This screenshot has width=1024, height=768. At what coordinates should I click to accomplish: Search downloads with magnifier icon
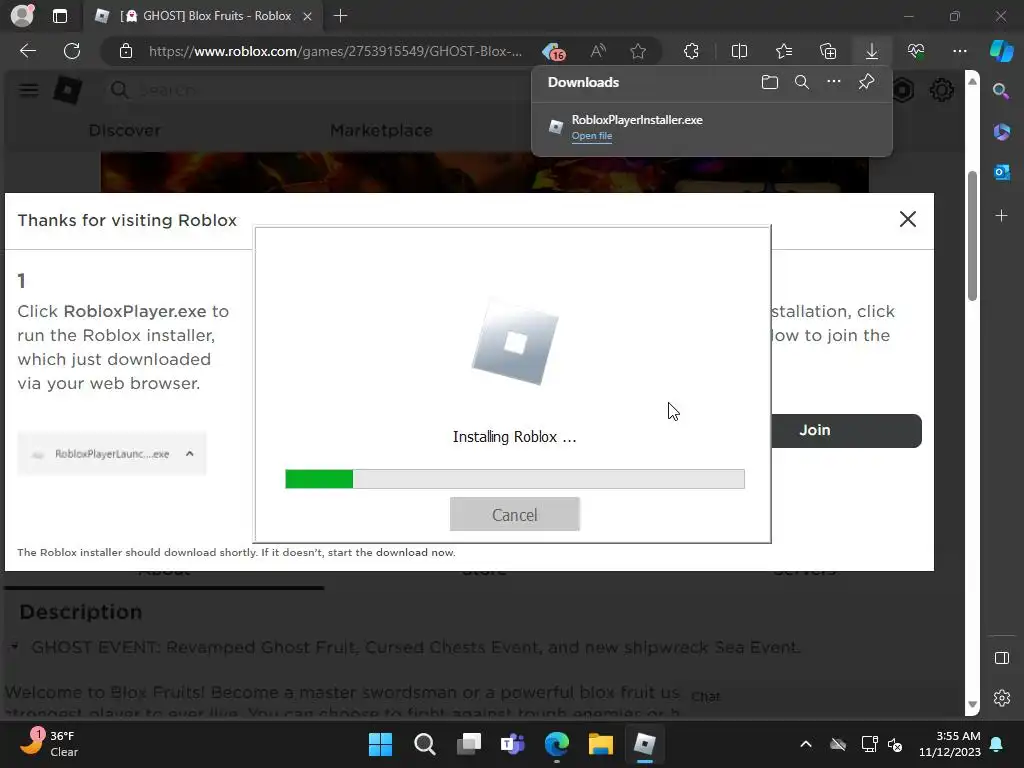pyautogui.click(x=802, y=82)
